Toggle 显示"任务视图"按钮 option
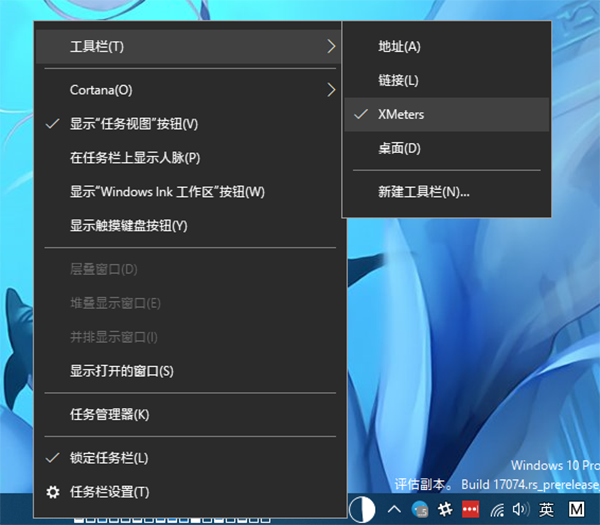This screenshot has width=600, height=525. point(134,124)
